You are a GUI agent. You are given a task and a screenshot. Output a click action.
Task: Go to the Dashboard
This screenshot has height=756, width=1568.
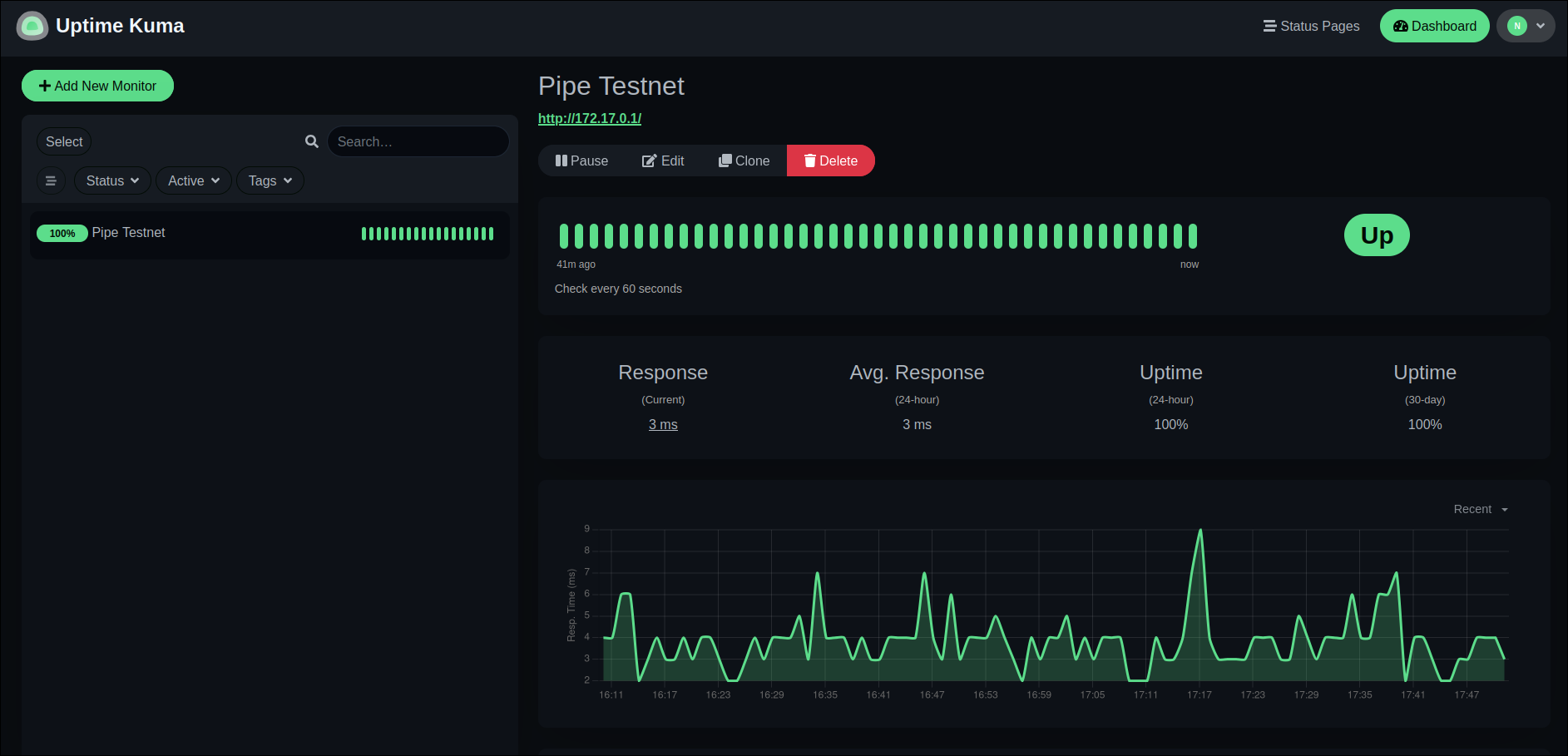(1434, 26)
